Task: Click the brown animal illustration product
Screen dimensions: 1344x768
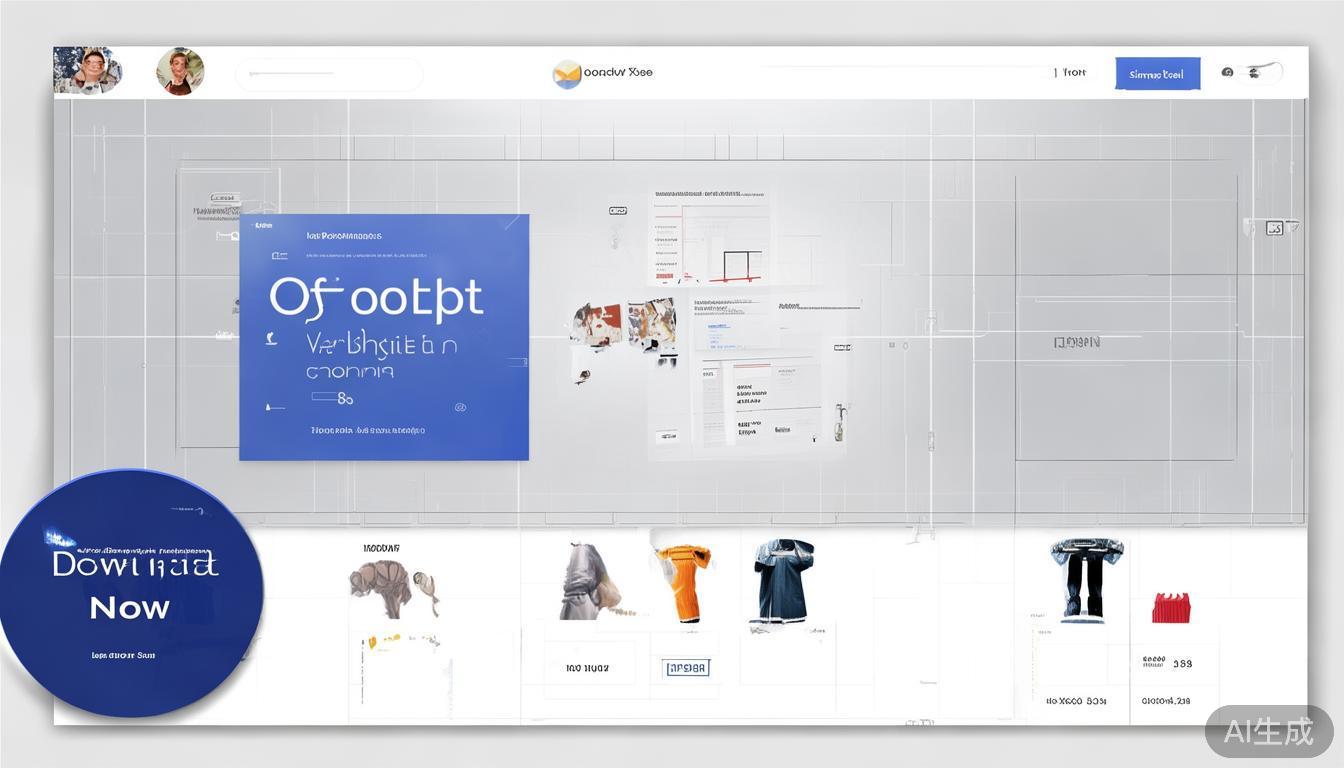Action: [394, 587]
